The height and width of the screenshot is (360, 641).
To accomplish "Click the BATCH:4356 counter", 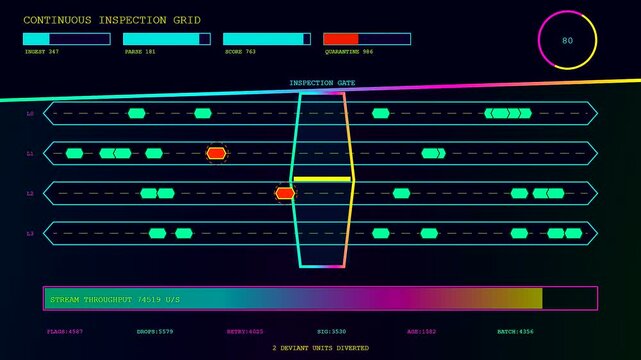I will [515, 331].
